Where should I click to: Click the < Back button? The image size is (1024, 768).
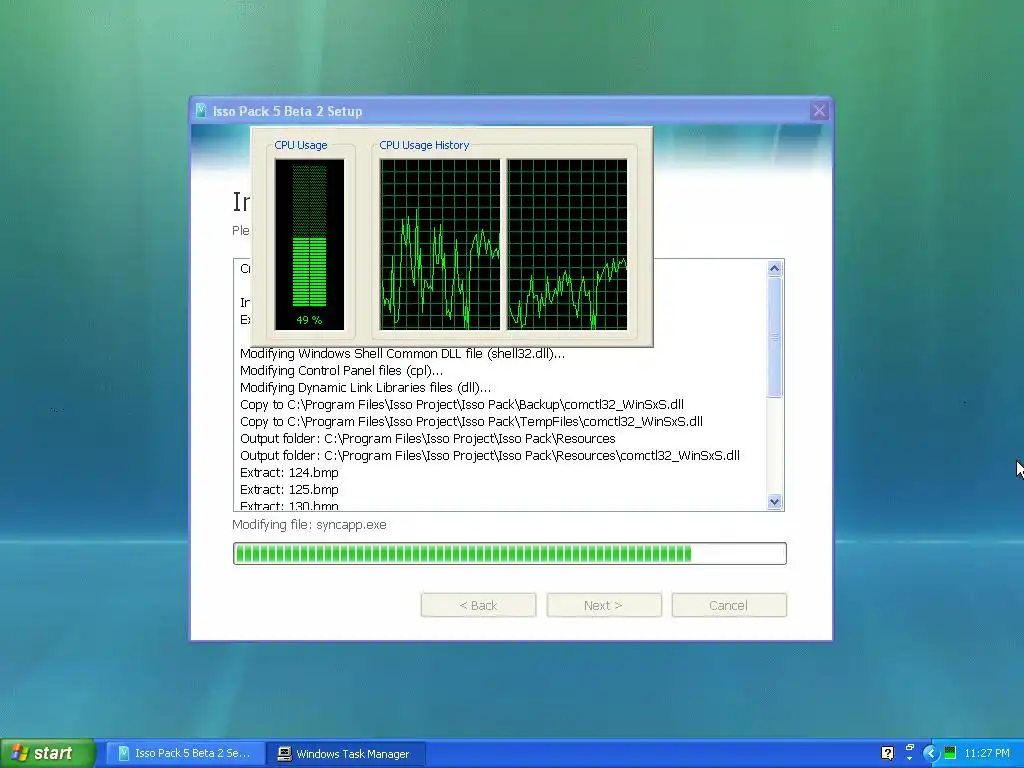[x=478, y=605]
